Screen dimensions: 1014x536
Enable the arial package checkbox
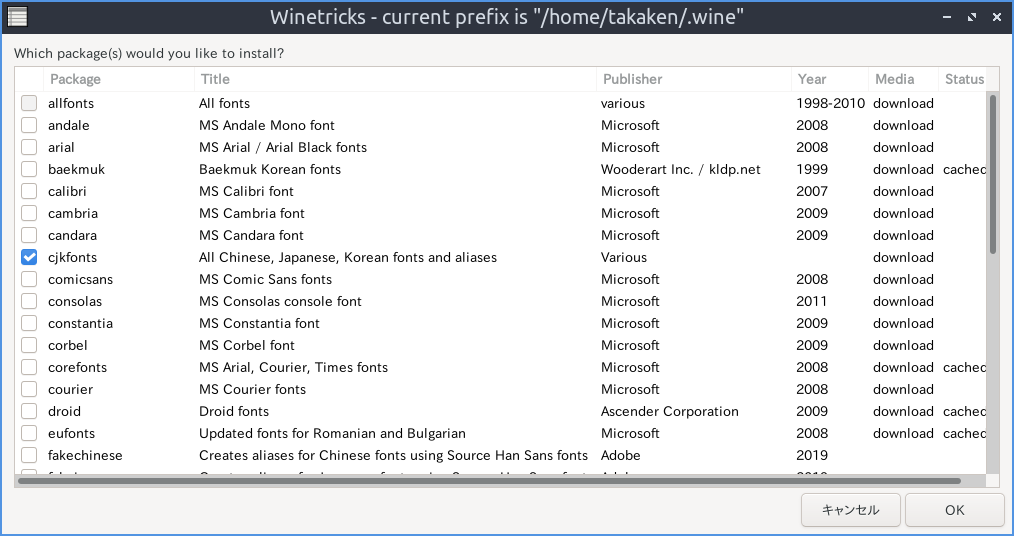point(29,147)
